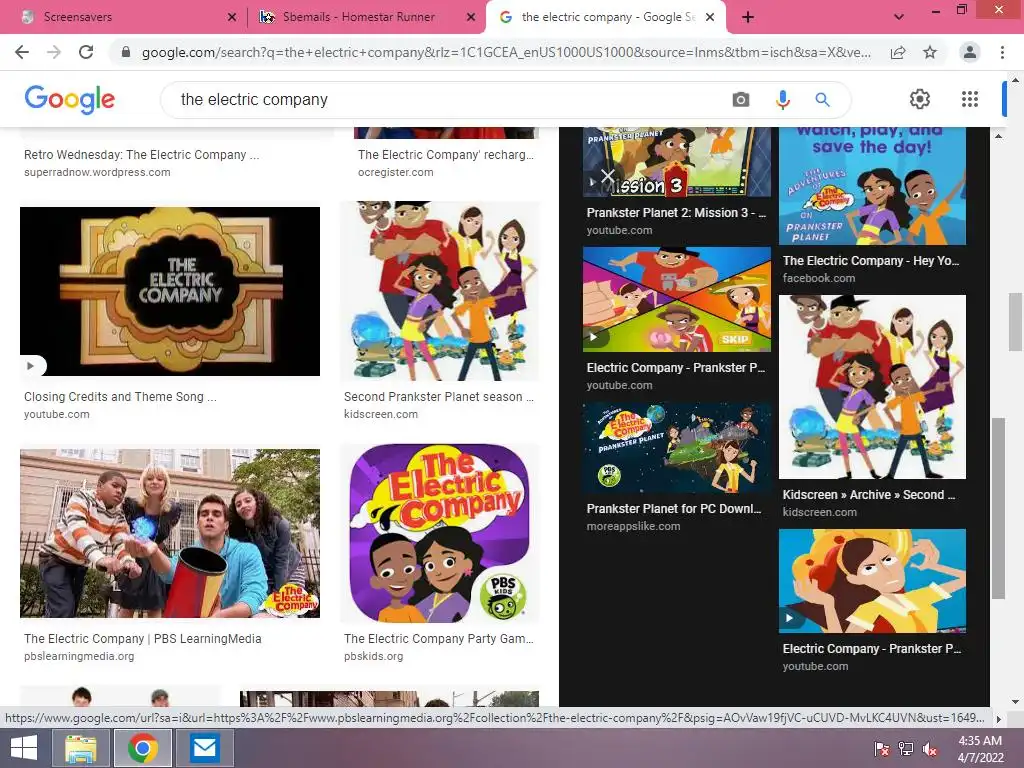Open the Mail app from taskbar
The image size is (1024, 768).
point(205,748)
